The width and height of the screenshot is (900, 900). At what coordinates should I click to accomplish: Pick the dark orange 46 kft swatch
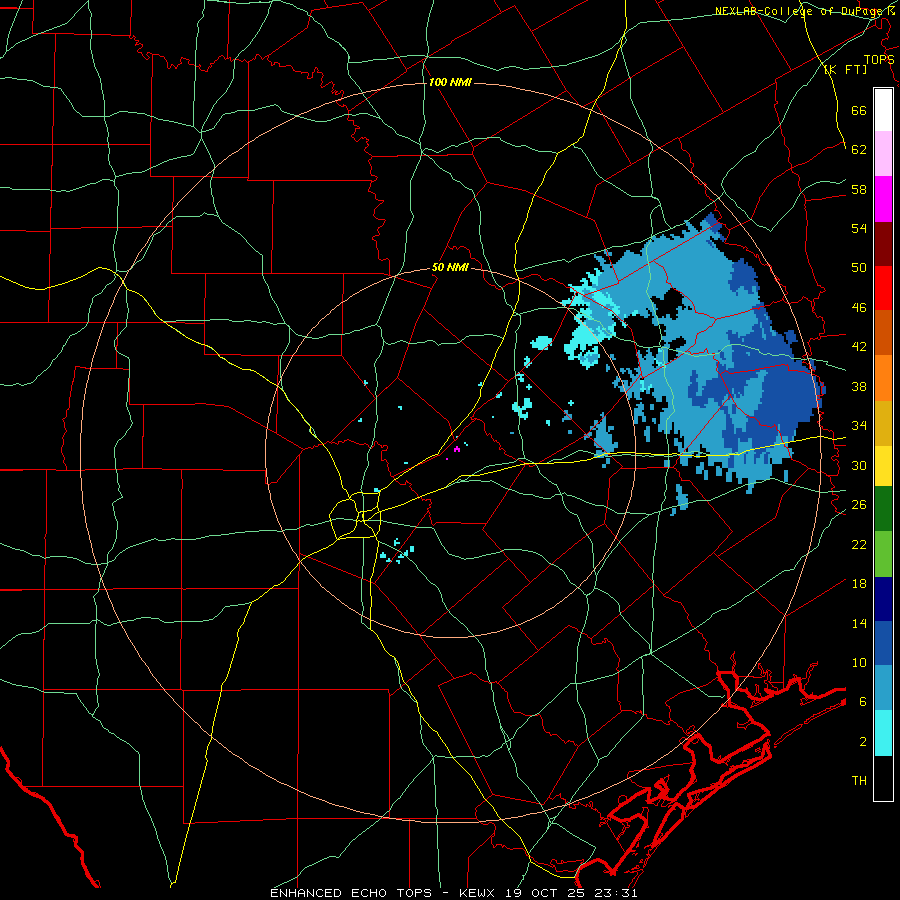coord(883,333)
